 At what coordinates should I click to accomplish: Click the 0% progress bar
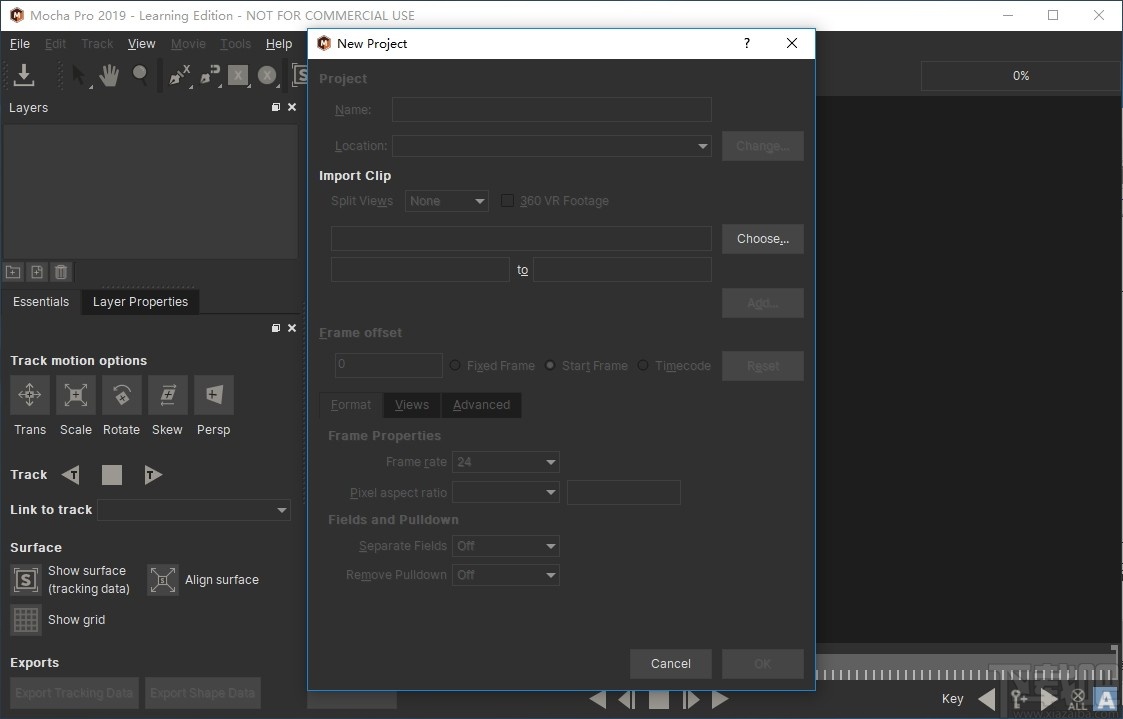click(1021, 76)
